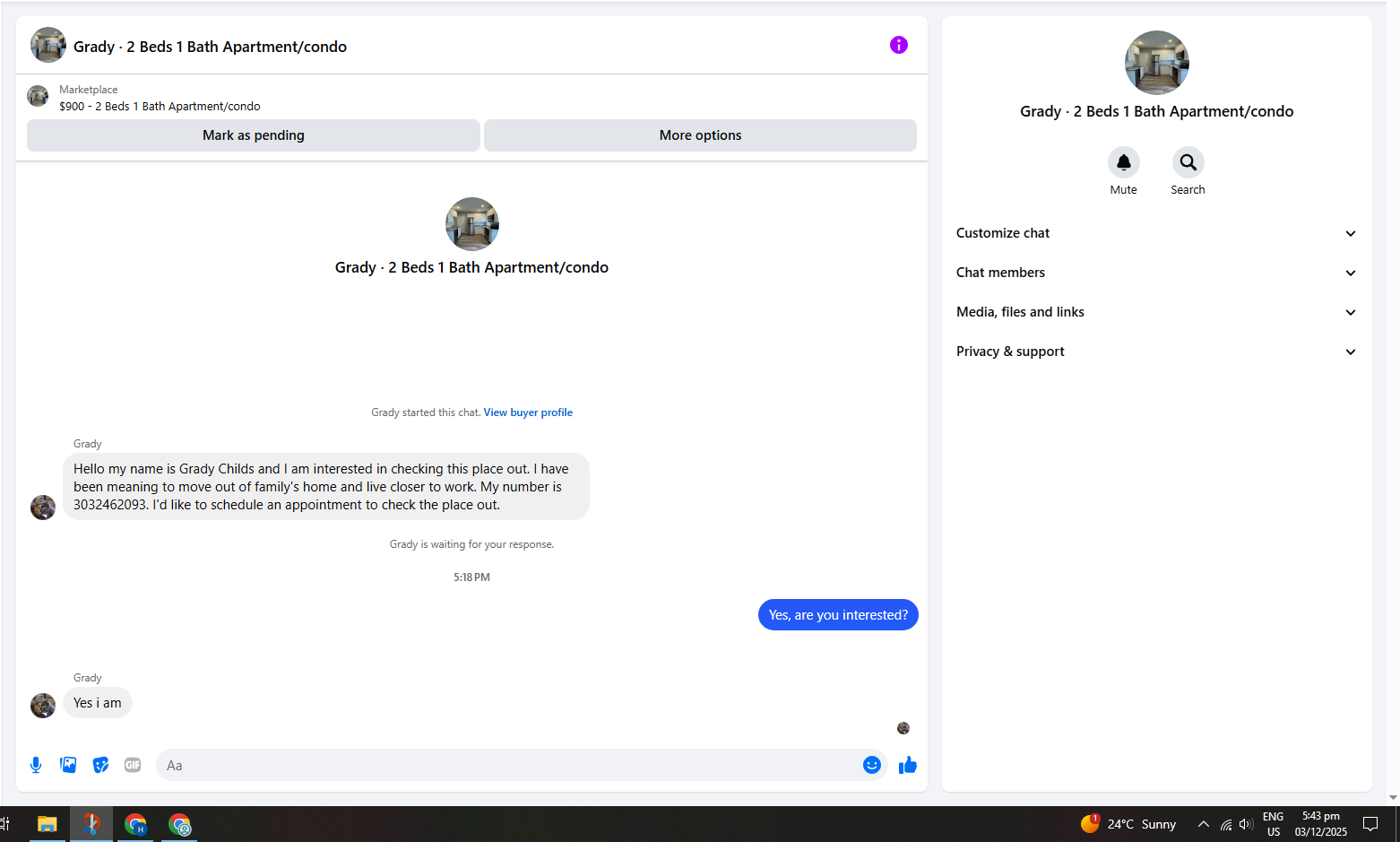Click the 5:18 PM timestamp
The width and height of the screenshot is (1400, 842).
point(471,577)
